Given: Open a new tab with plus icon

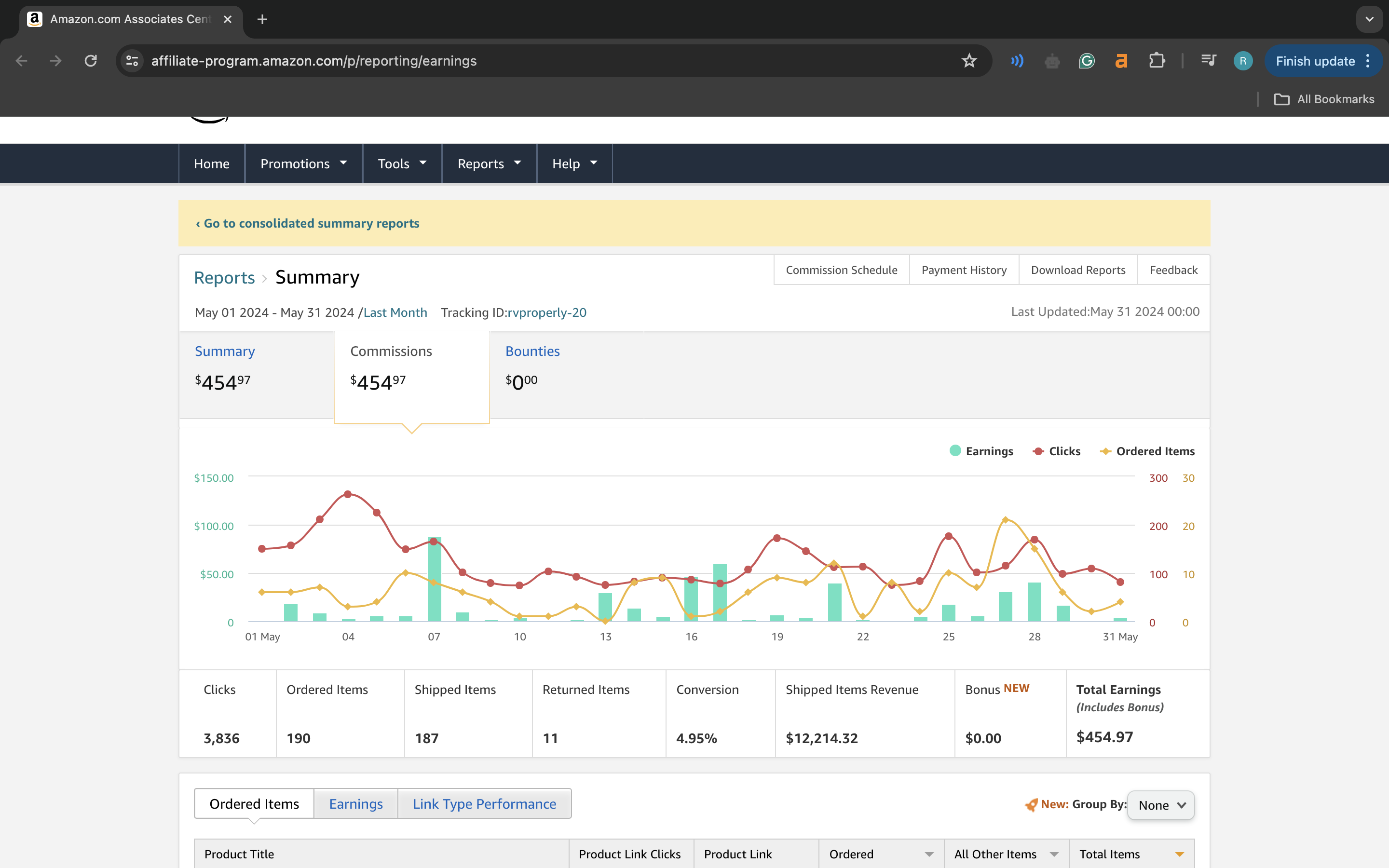Looking at the screenshot, I should [262, 19].
